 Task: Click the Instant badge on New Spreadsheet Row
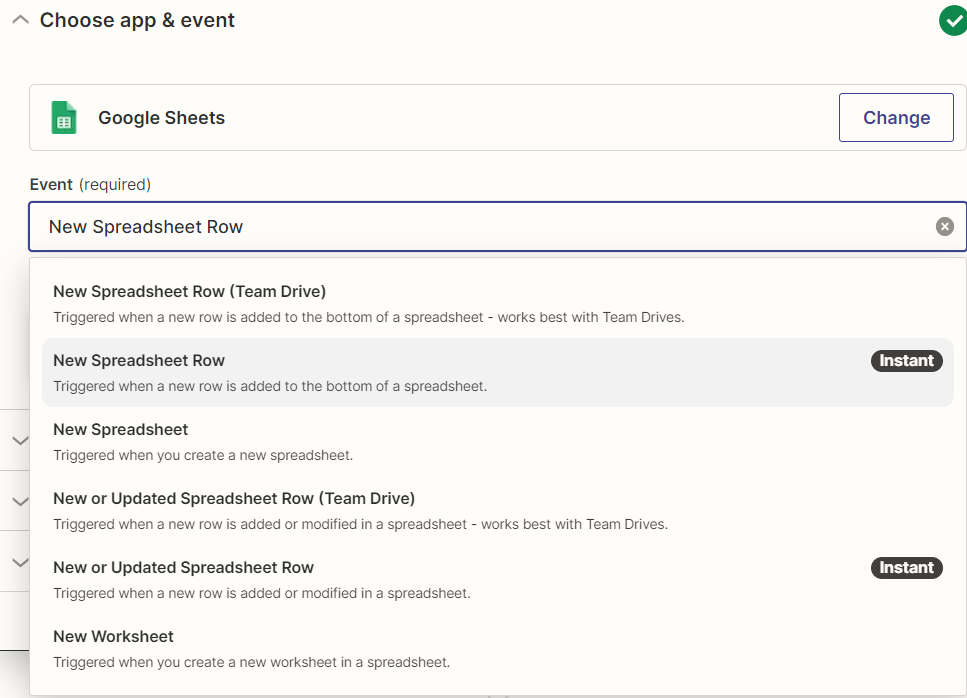tap(906, 361)
